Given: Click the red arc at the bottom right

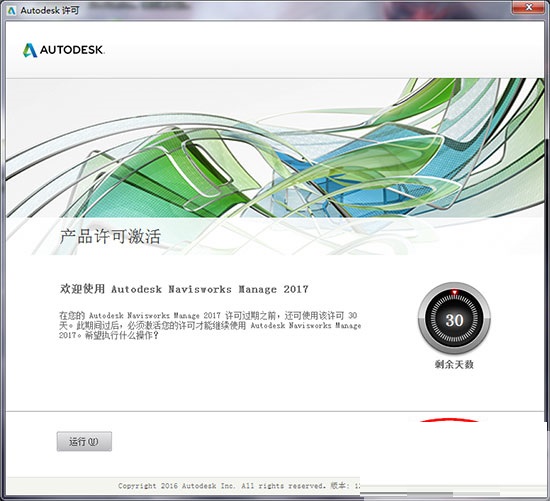Looking at the screenshot, I should (x=449, y=420).
